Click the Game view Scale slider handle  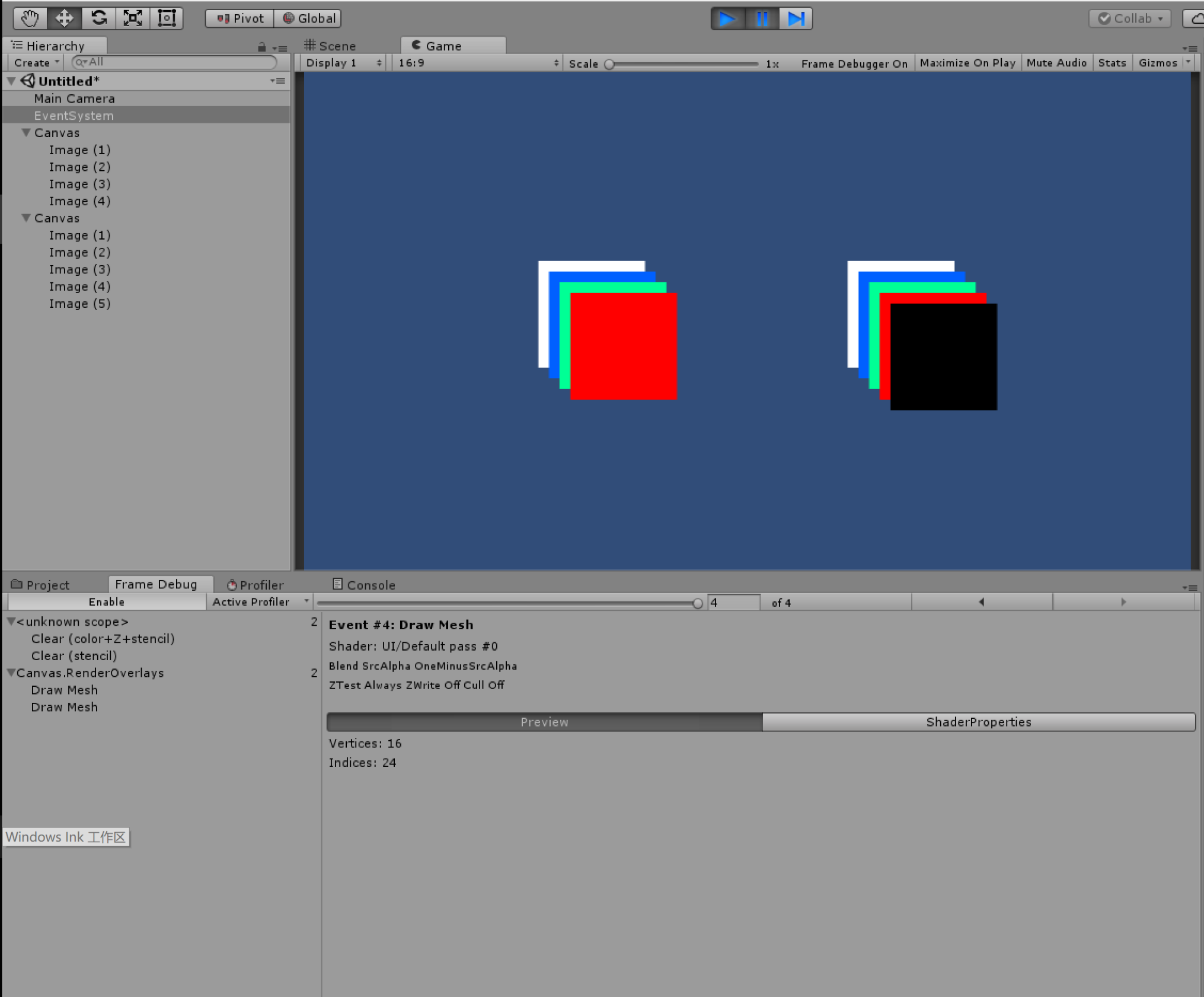coord(609,64)
